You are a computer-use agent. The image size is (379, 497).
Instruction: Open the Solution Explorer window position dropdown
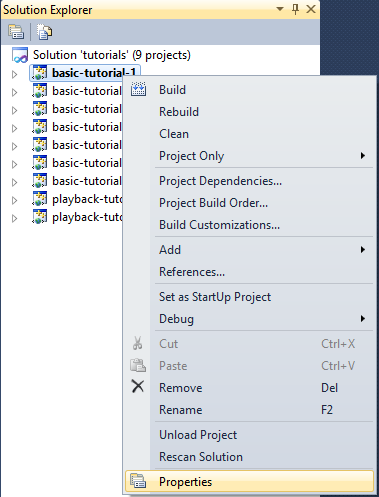(x=280, y=9)
